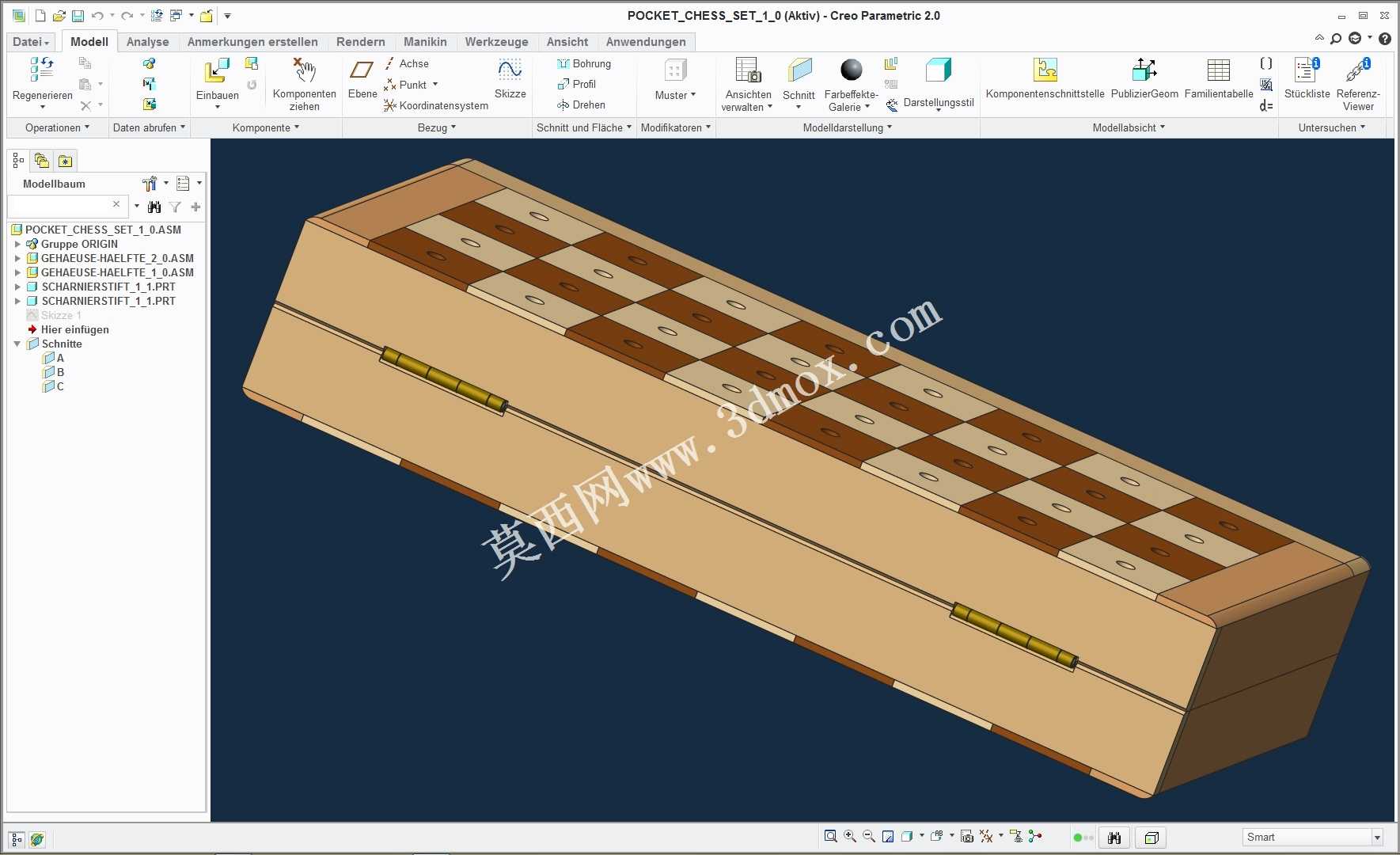Image resolution: width=1400 pixels, height=855 pixels.
Task: Click the Achse datum tool
Action: coord(406,63)
